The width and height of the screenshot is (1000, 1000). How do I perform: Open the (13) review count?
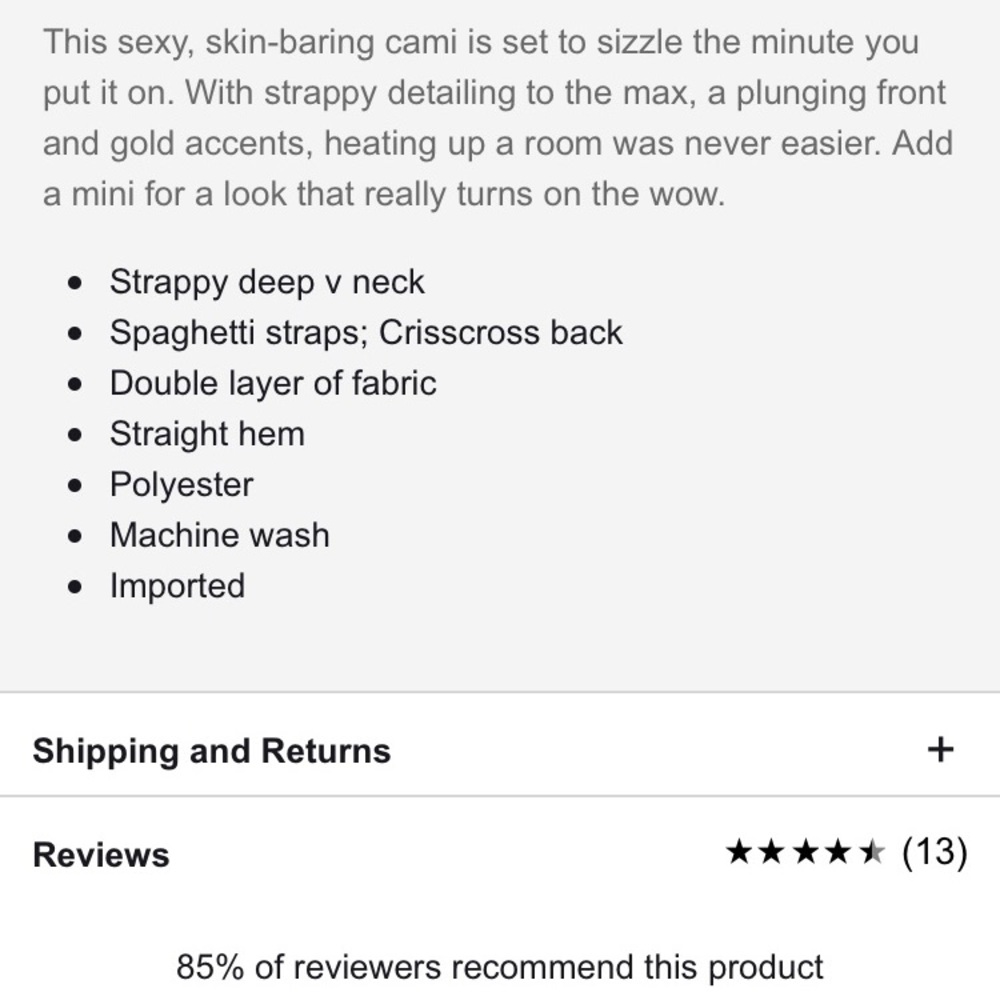(x=934, y=853)
